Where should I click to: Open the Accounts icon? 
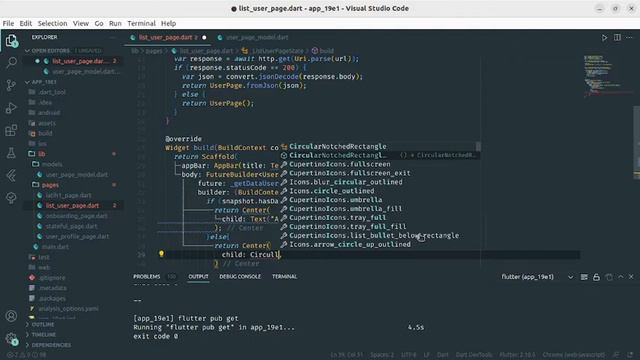click(11, 316)
